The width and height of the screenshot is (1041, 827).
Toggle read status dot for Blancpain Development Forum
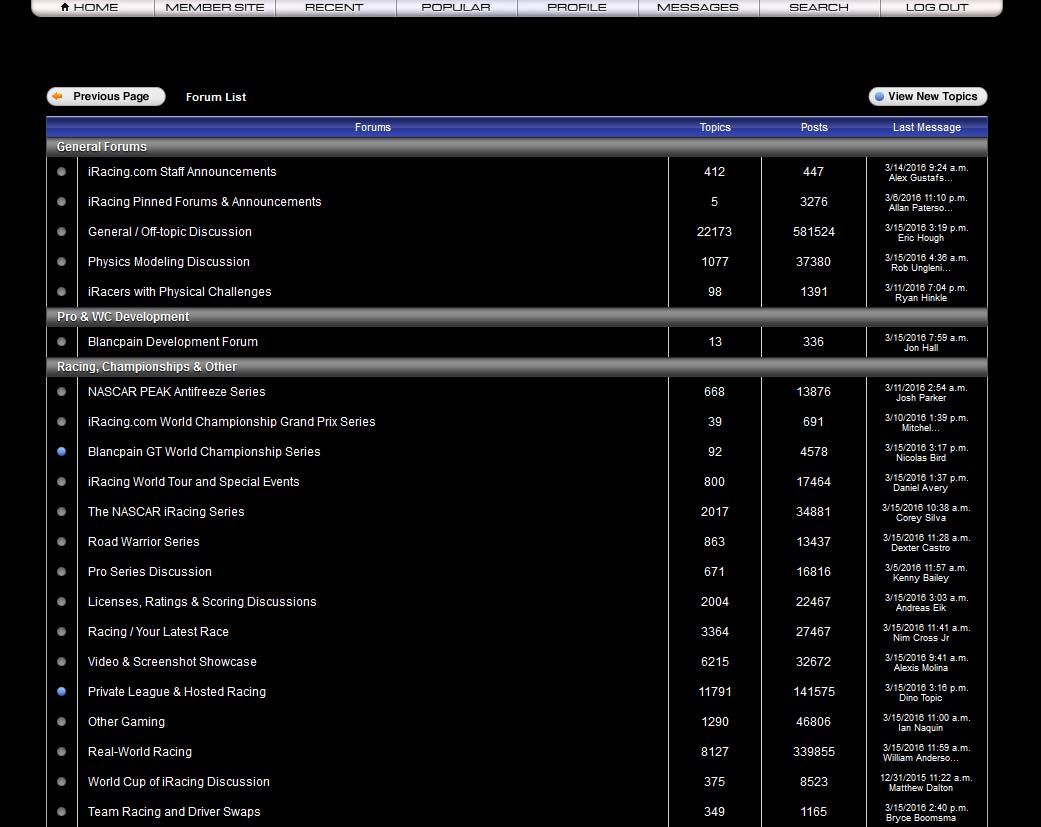pos(61,341)
